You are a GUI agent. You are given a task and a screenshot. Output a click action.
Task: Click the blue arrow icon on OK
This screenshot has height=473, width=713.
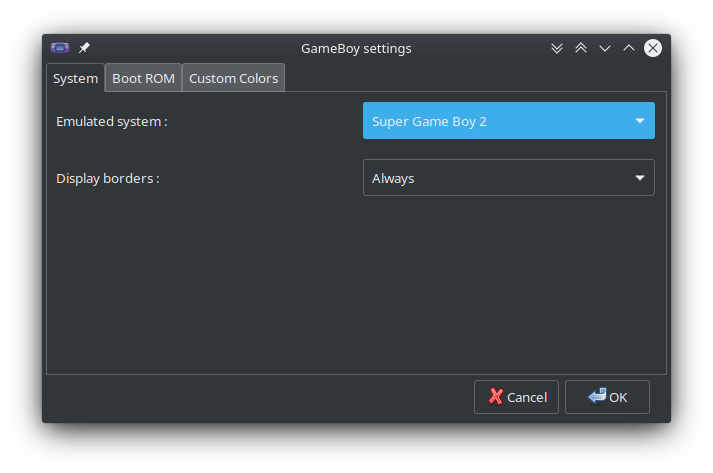pos(597,396)
